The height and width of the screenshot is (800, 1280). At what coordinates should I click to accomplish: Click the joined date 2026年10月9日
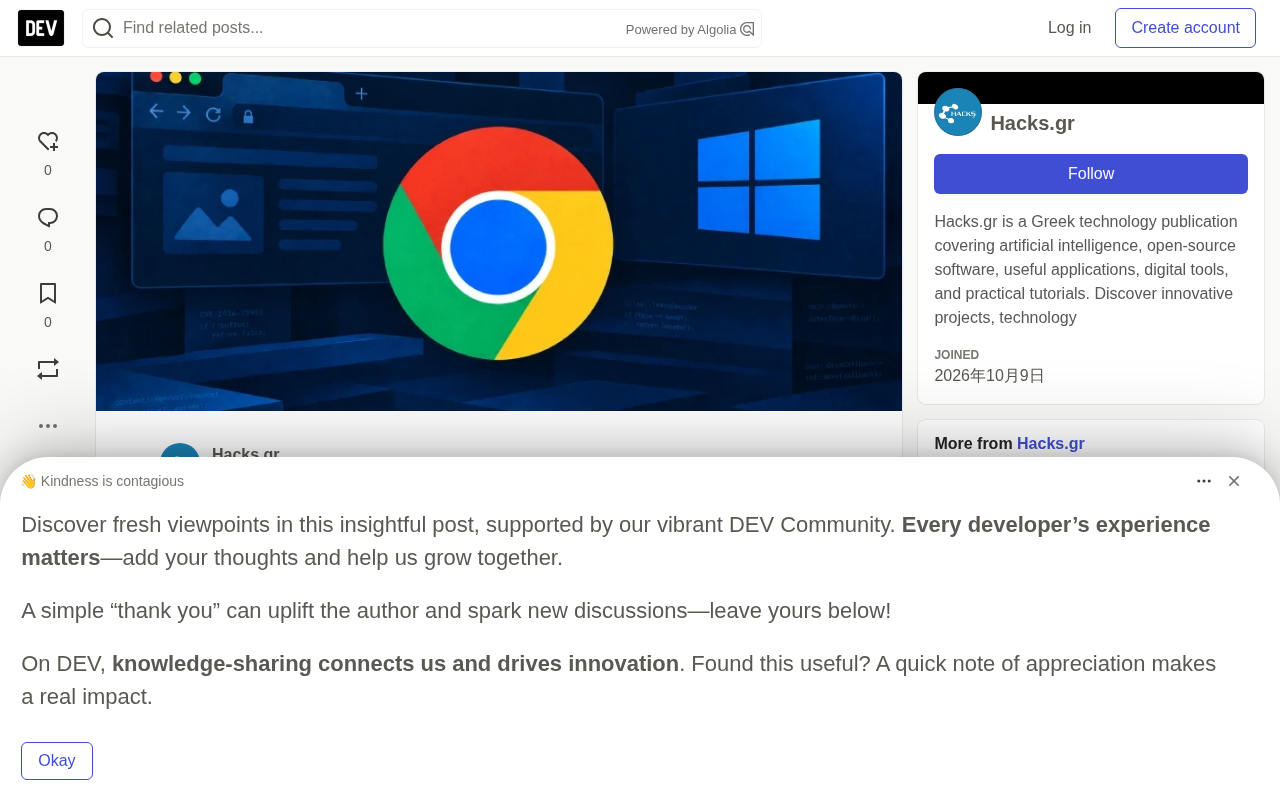tap(989, 376)
